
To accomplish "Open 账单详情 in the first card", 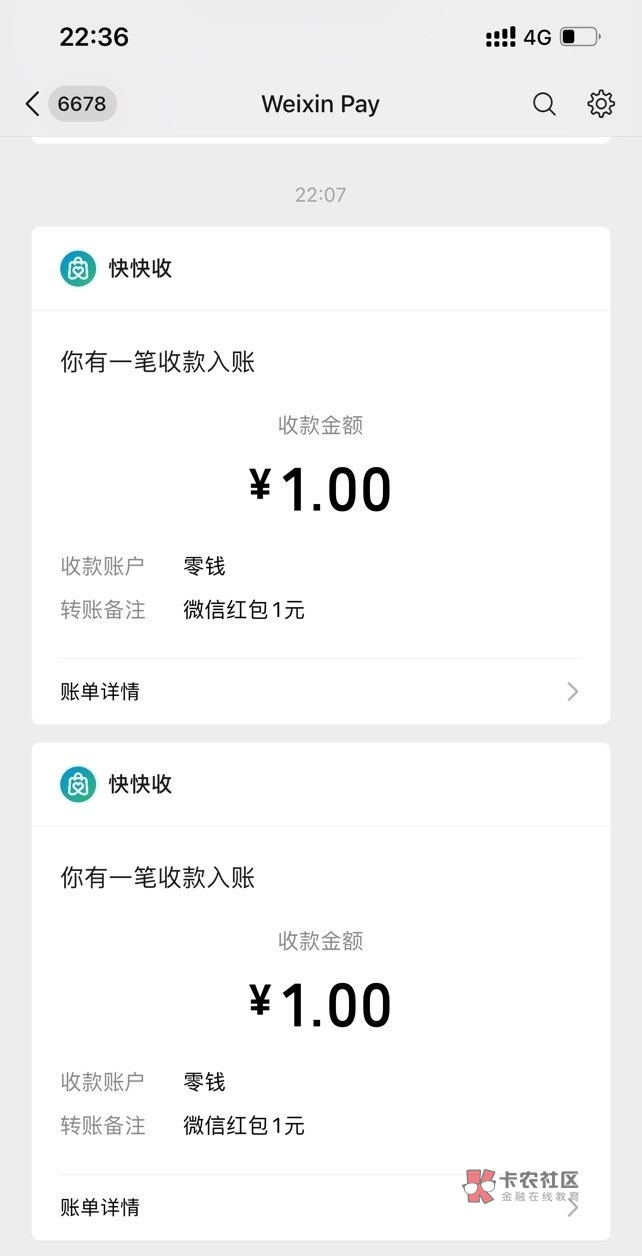I will [x=100, y=691].
